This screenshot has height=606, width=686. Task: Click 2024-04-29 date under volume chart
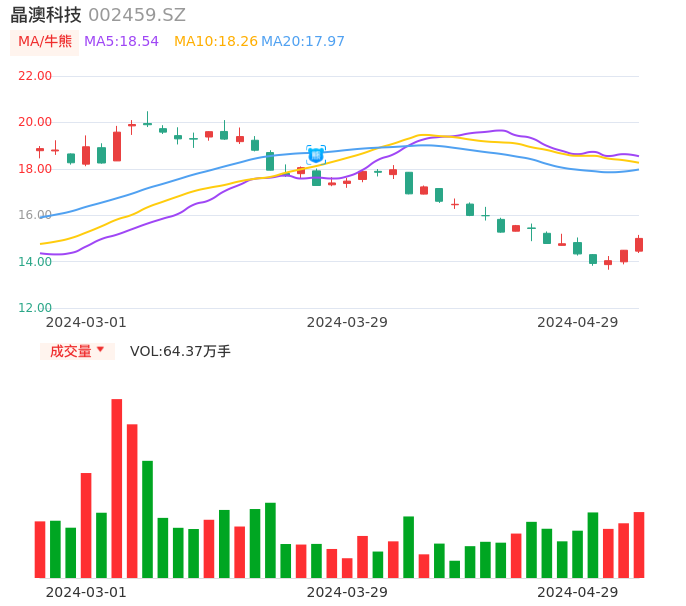coord(578,592)
